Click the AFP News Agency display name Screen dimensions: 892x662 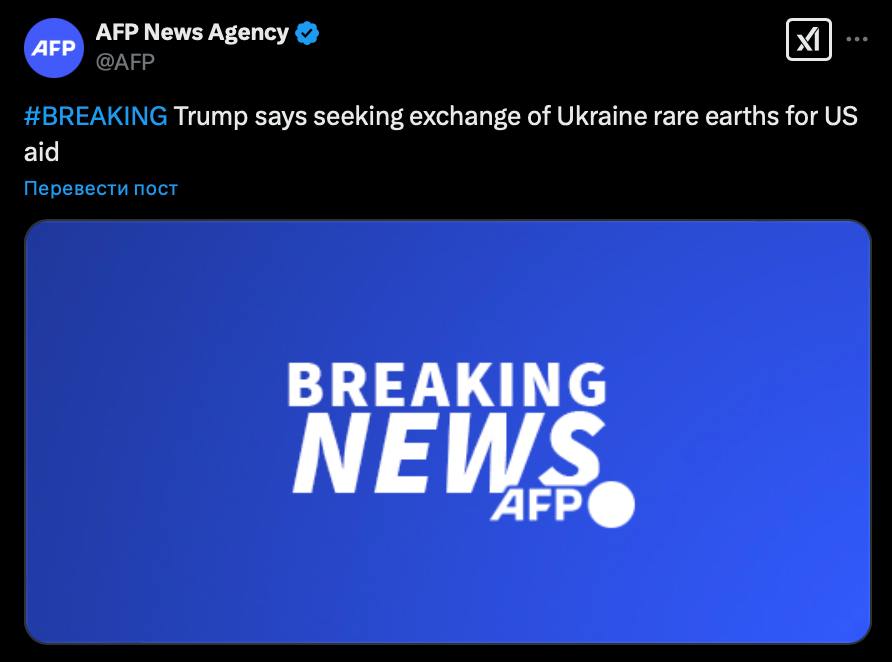click(x=192, y=33)
